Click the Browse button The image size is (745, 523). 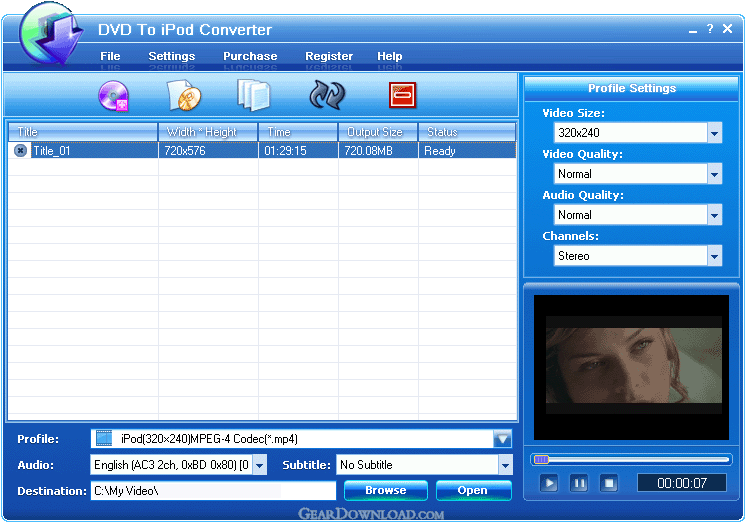386,490
